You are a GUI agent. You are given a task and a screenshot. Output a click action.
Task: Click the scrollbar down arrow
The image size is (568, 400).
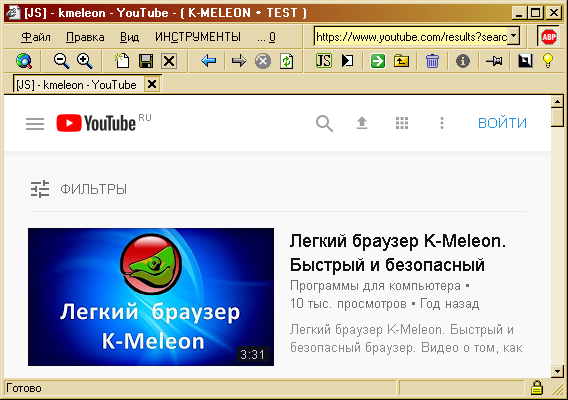(x=557, y=371)
